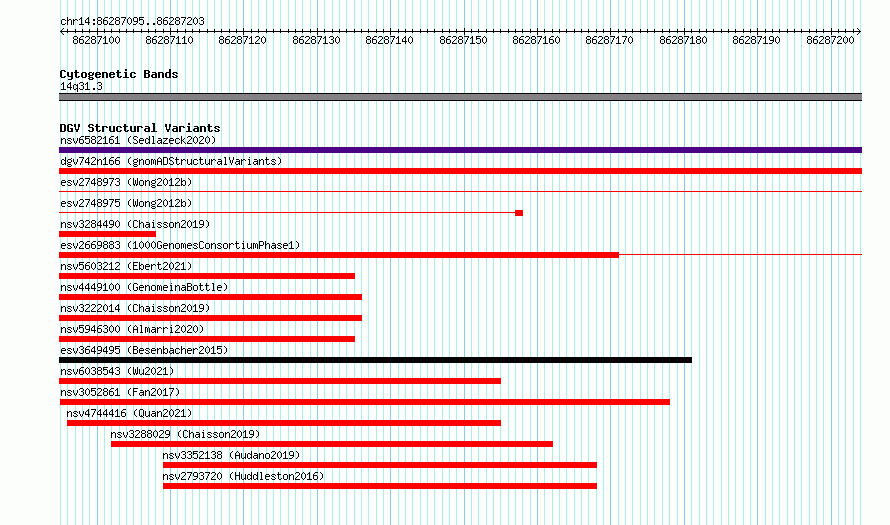Viewport: 890px width, 525px height.
Task: Select nsv2793720 (Huddleston2016) label
Action: (243, 476)
